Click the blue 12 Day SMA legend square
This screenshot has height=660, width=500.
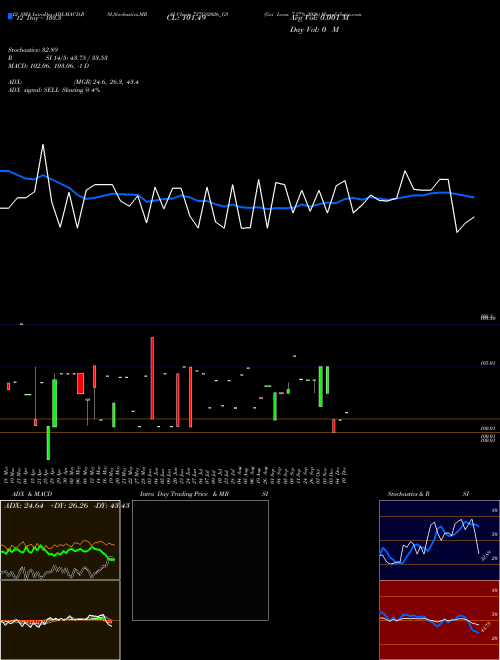point(10,16)
